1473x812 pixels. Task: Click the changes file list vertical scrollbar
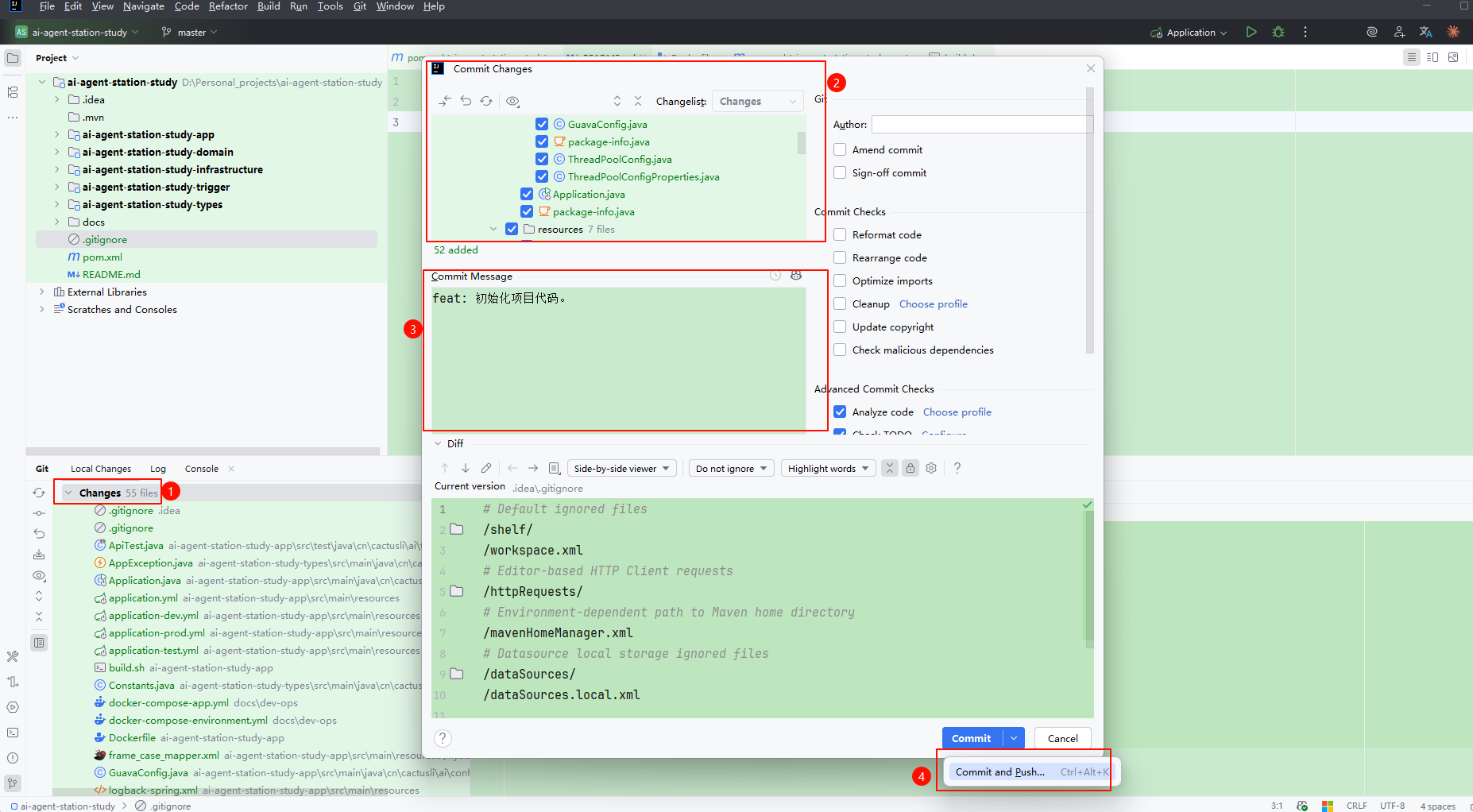[x=802, y=143]
